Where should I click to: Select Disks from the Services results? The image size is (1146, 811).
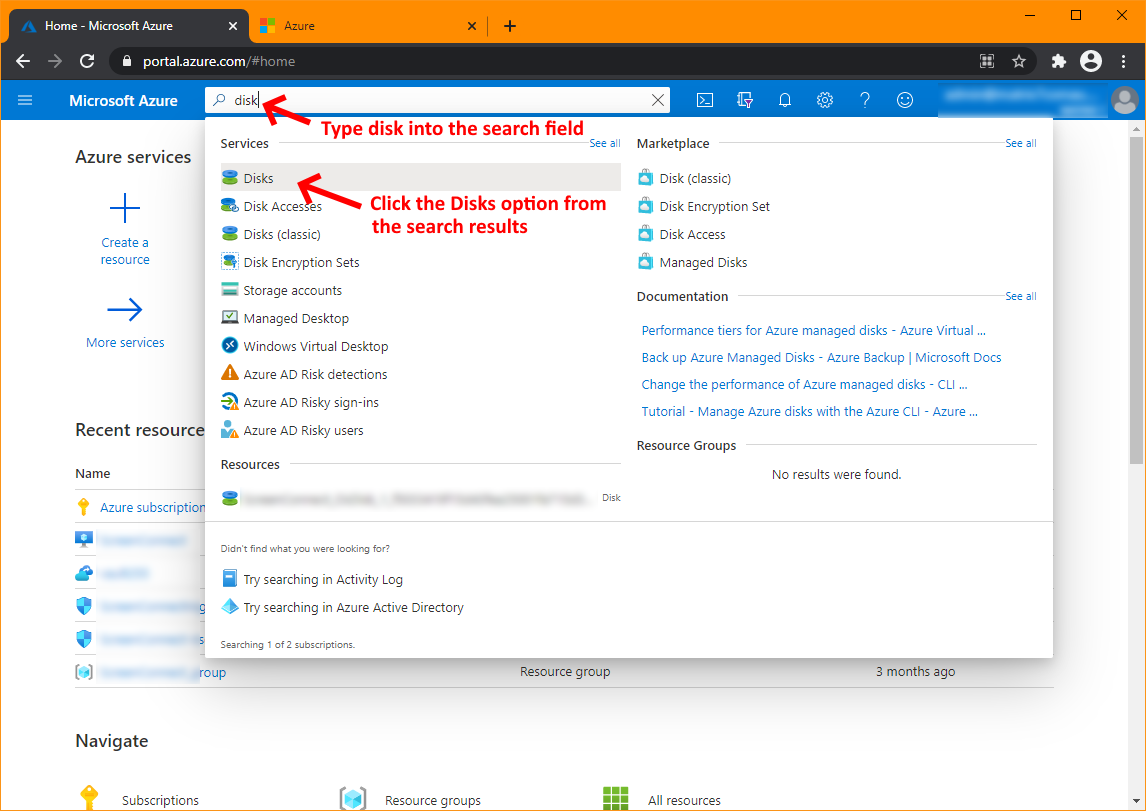point(260,177)
